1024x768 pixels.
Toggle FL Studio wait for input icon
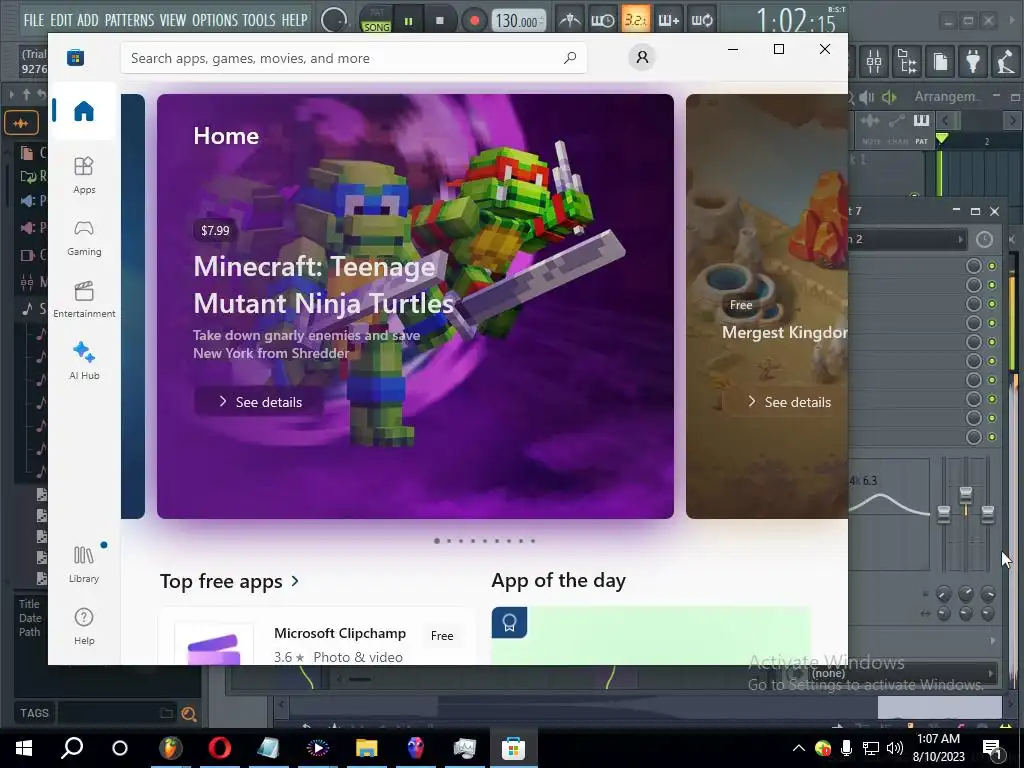(602, 20)
